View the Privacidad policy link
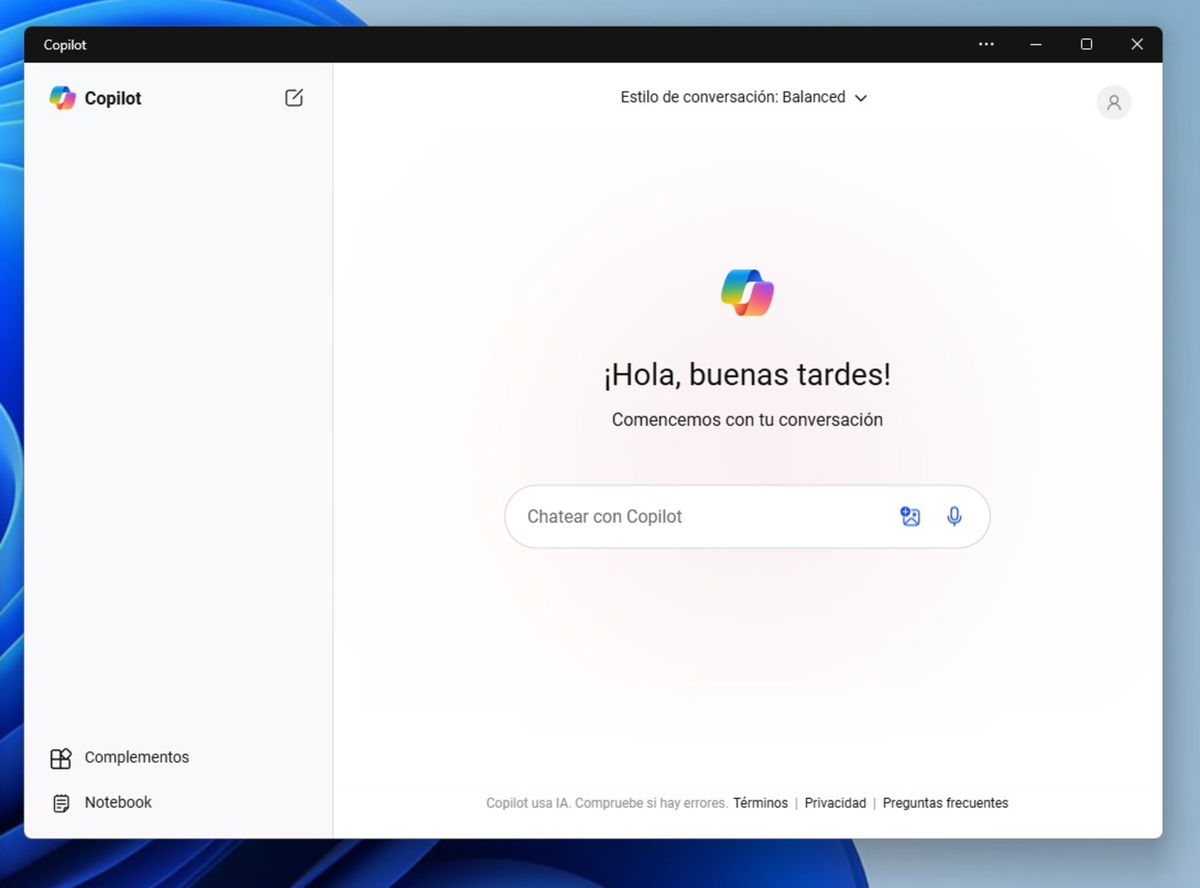 [x=835, y=803]
